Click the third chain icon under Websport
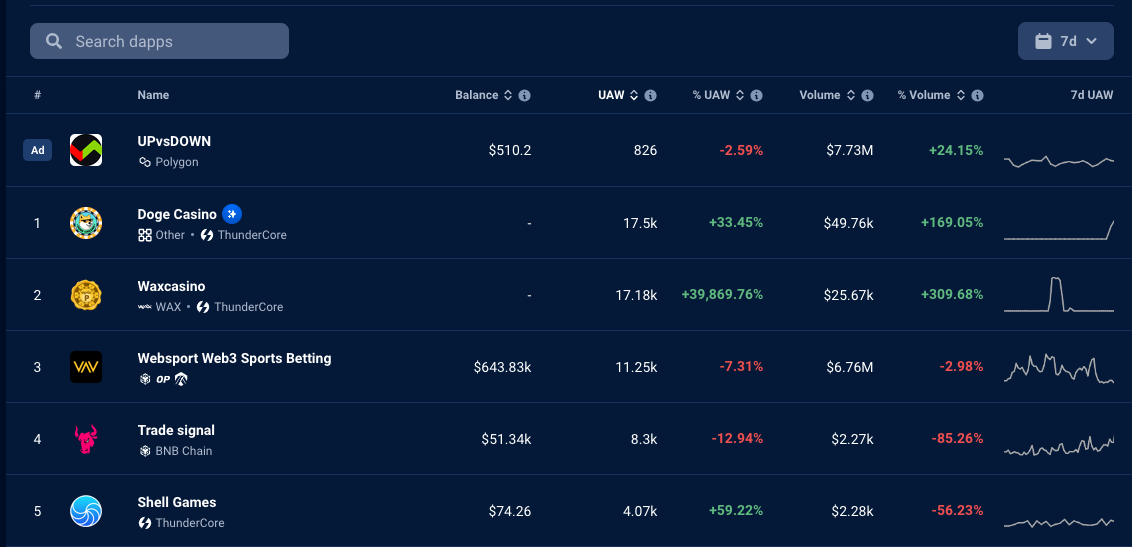The width and height of the screenshot is (1132, 547). pos(180,379)
